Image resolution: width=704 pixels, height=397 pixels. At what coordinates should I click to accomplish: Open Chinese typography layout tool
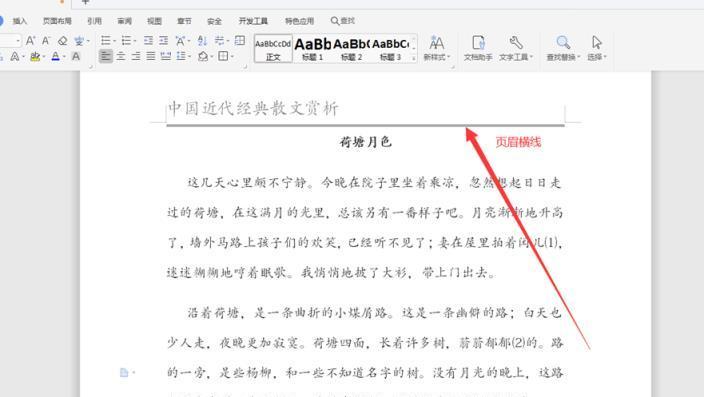pos(180,41)
